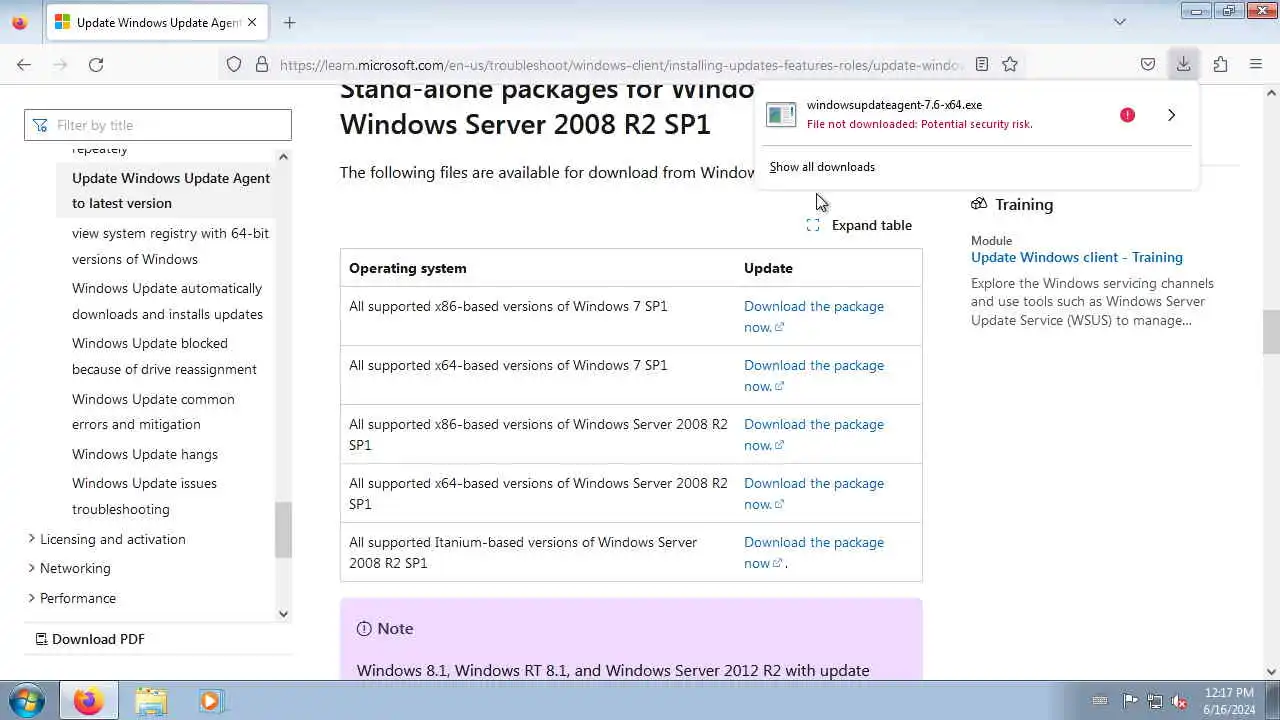The width and height of the screenshot is (1280, 720).
Task: Select Update Windows Update Agent to latest version
Action: coord(171,190)
